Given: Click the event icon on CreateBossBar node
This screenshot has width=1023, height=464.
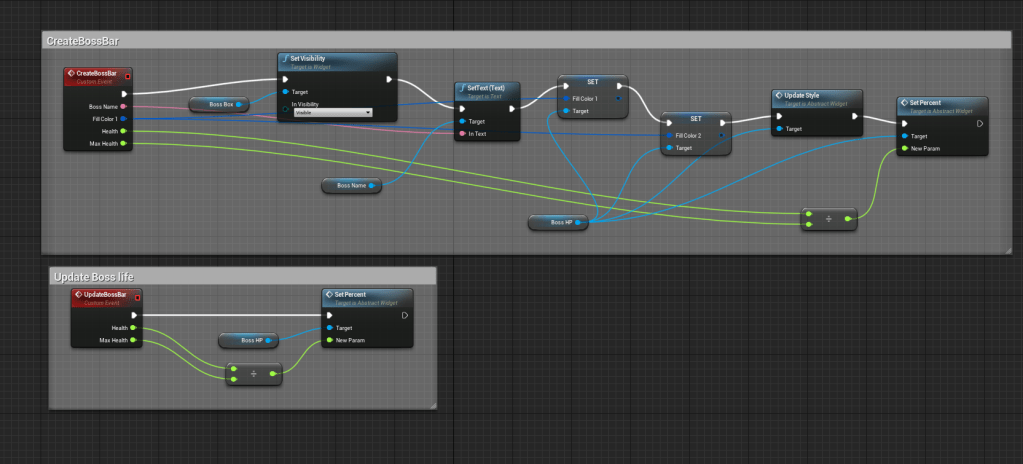Looking at the screenshot, I should (x=71, y=75).
